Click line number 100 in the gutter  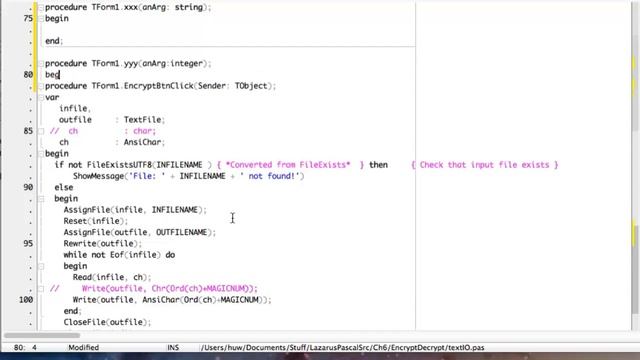[x=26, y=300]
